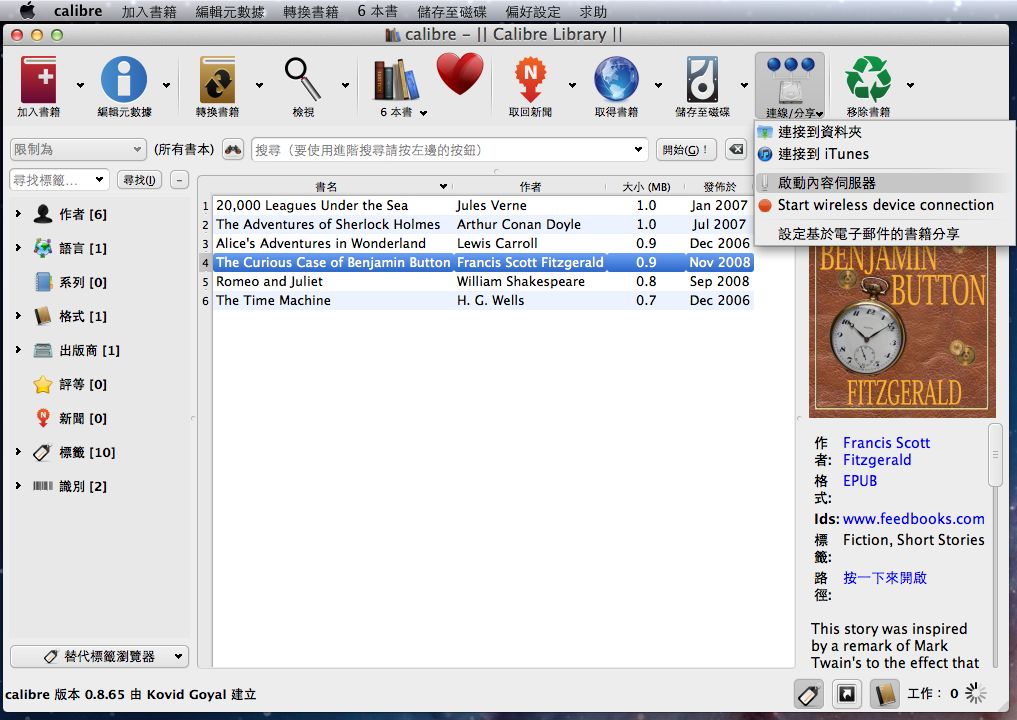The height and width of the screenshot is (720, 1017).
Task: Click the Convert Books brown book icon
Action: pyautogui.click(x=217, y=80)
